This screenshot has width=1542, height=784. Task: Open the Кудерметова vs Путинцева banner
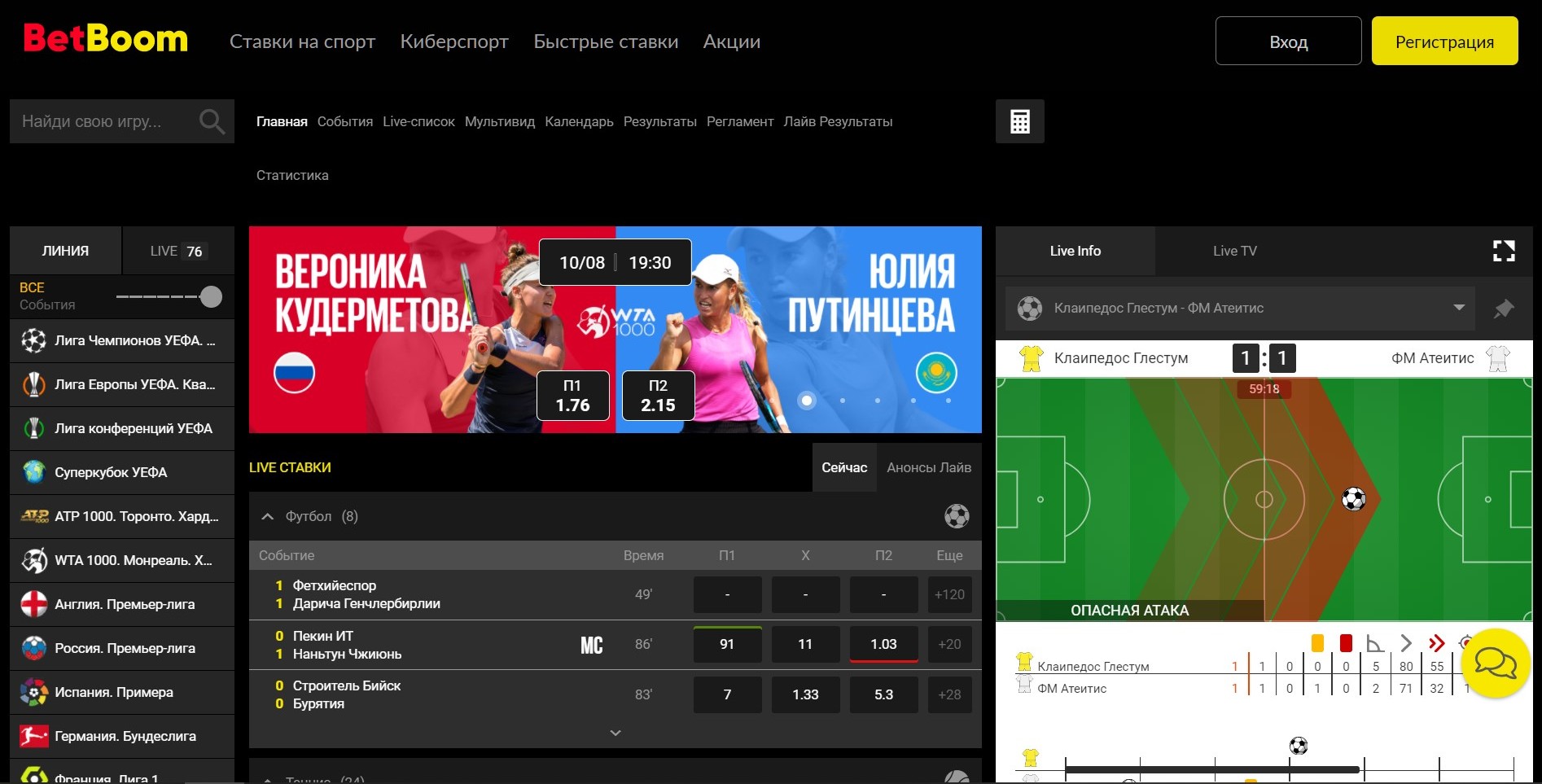(615, 330)
